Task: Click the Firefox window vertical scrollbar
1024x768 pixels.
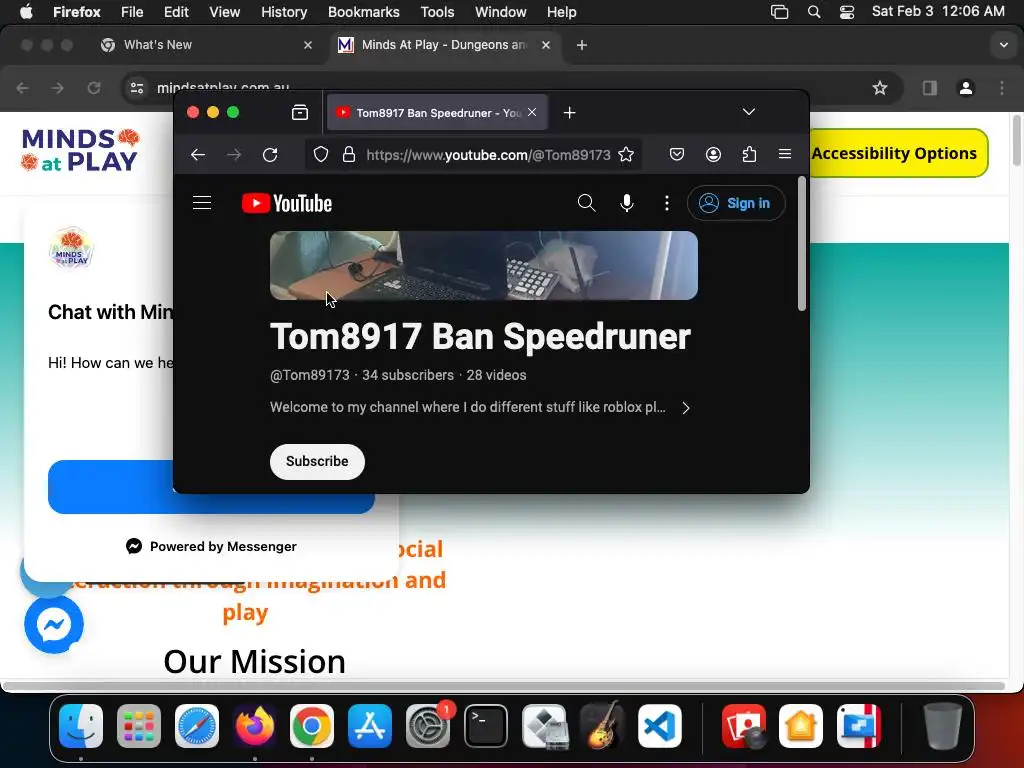Action: (x=802, y=244)
